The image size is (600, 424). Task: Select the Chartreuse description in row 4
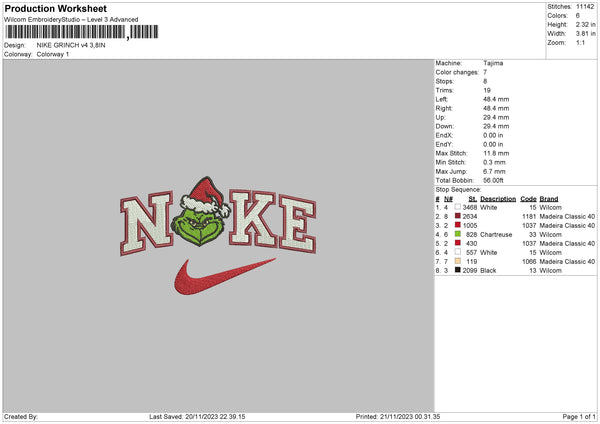[496, 235]
